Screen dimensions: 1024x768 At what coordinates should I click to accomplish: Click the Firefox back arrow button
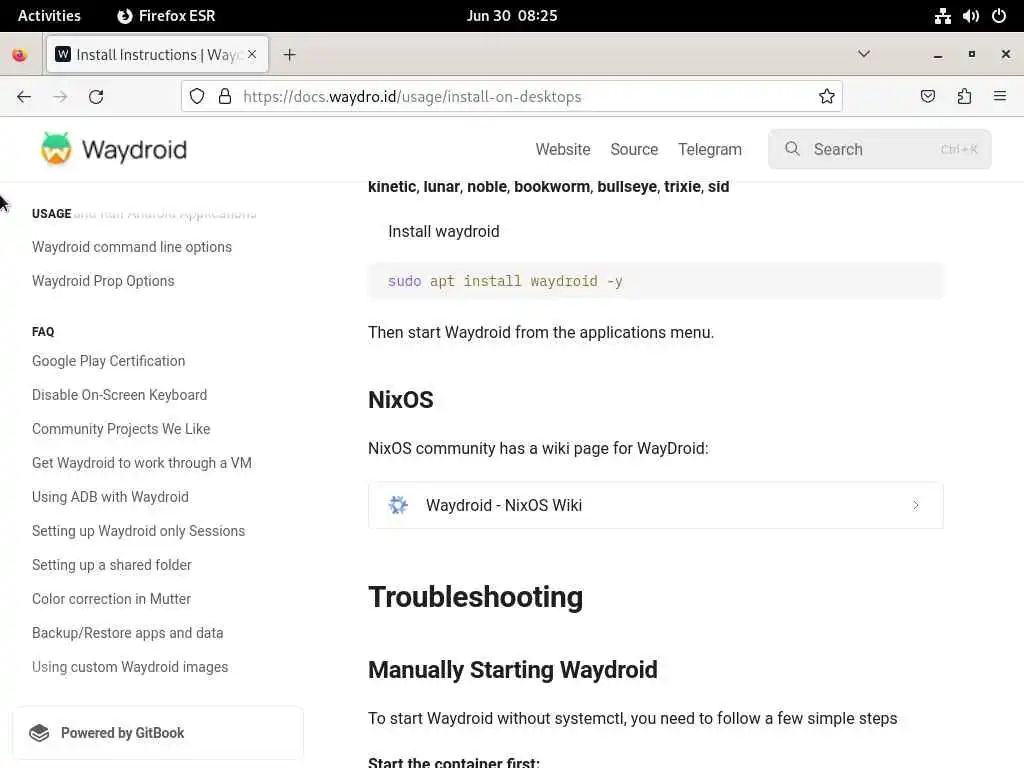coord(24,97)
